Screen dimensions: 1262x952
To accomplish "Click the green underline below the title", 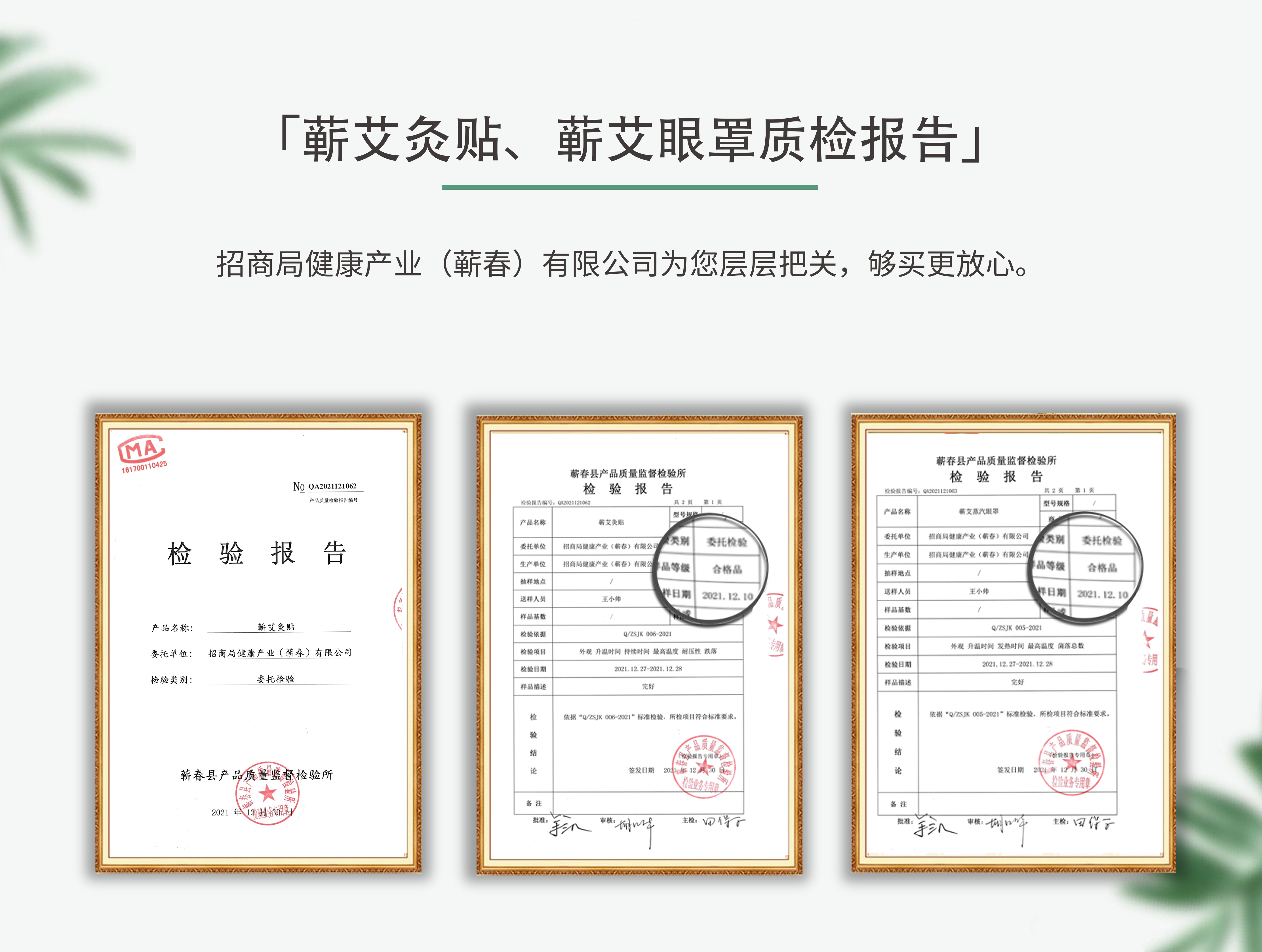I will [630, 187].
